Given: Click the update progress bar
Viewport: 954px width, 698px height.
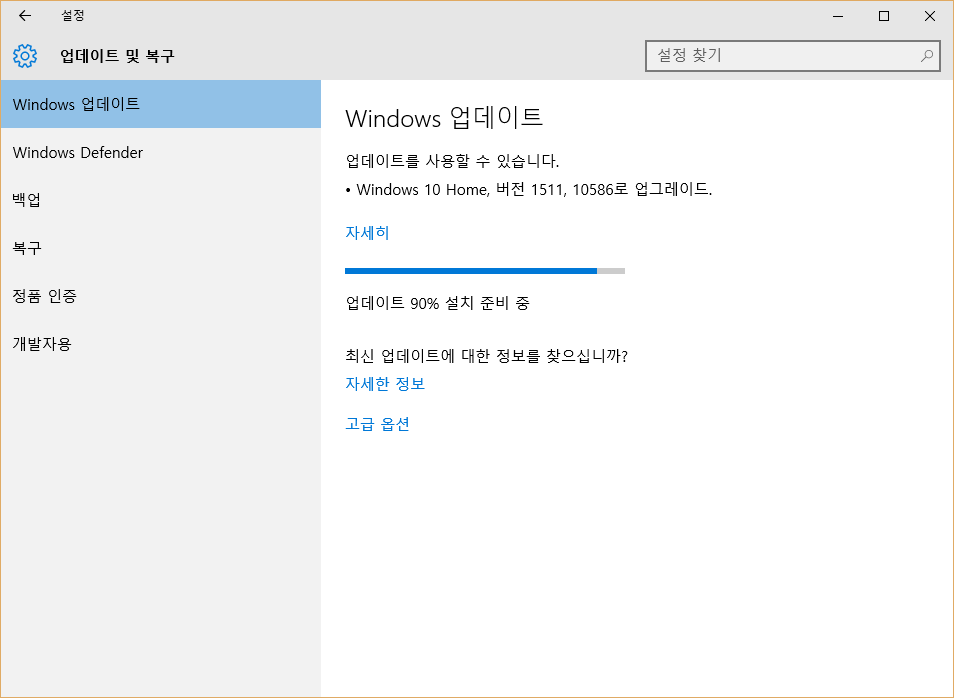Looking at the screenshot, I should (485, 271).
